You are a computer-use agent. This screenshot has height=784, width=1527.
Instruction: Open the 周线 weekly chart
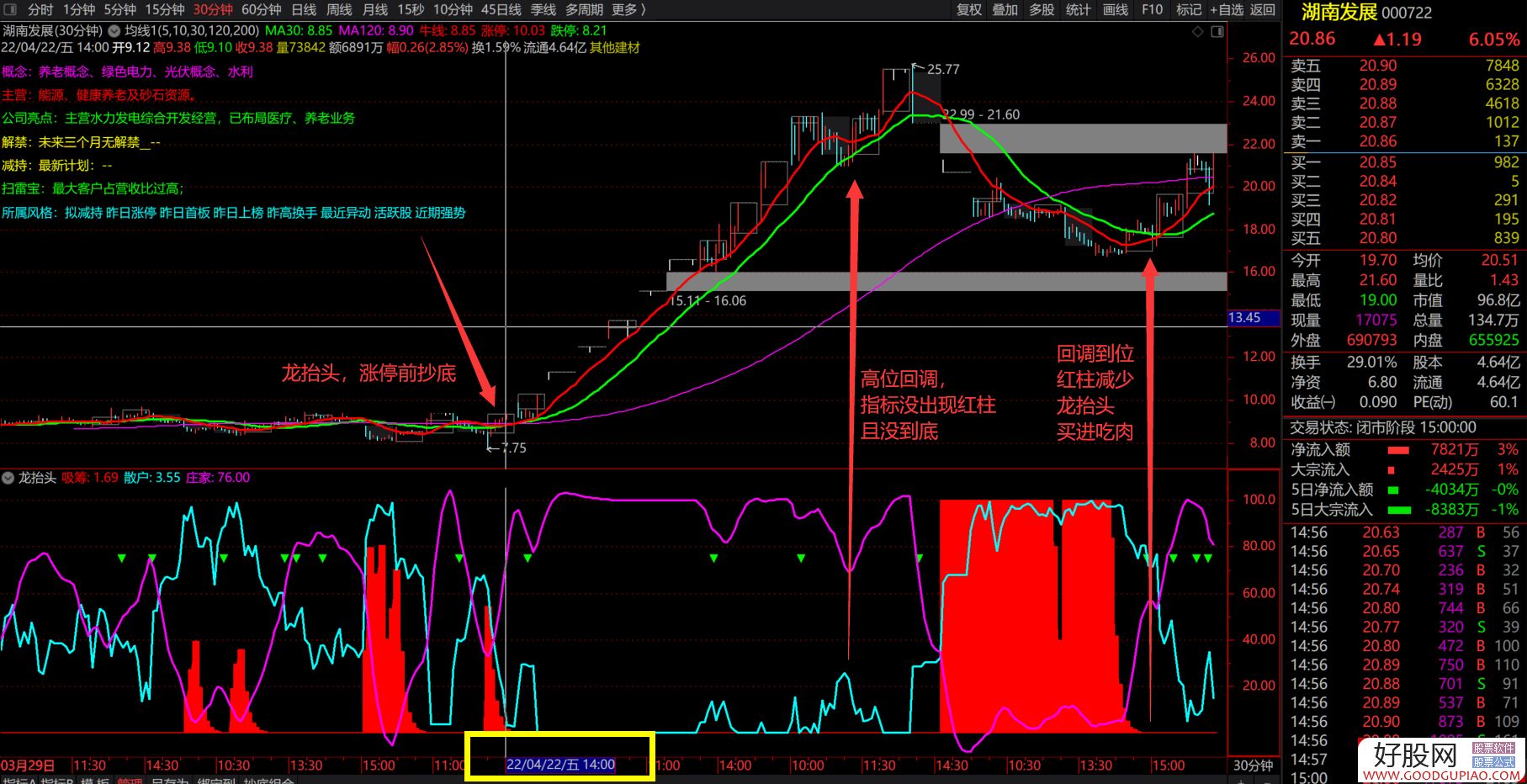click(339, 9)
